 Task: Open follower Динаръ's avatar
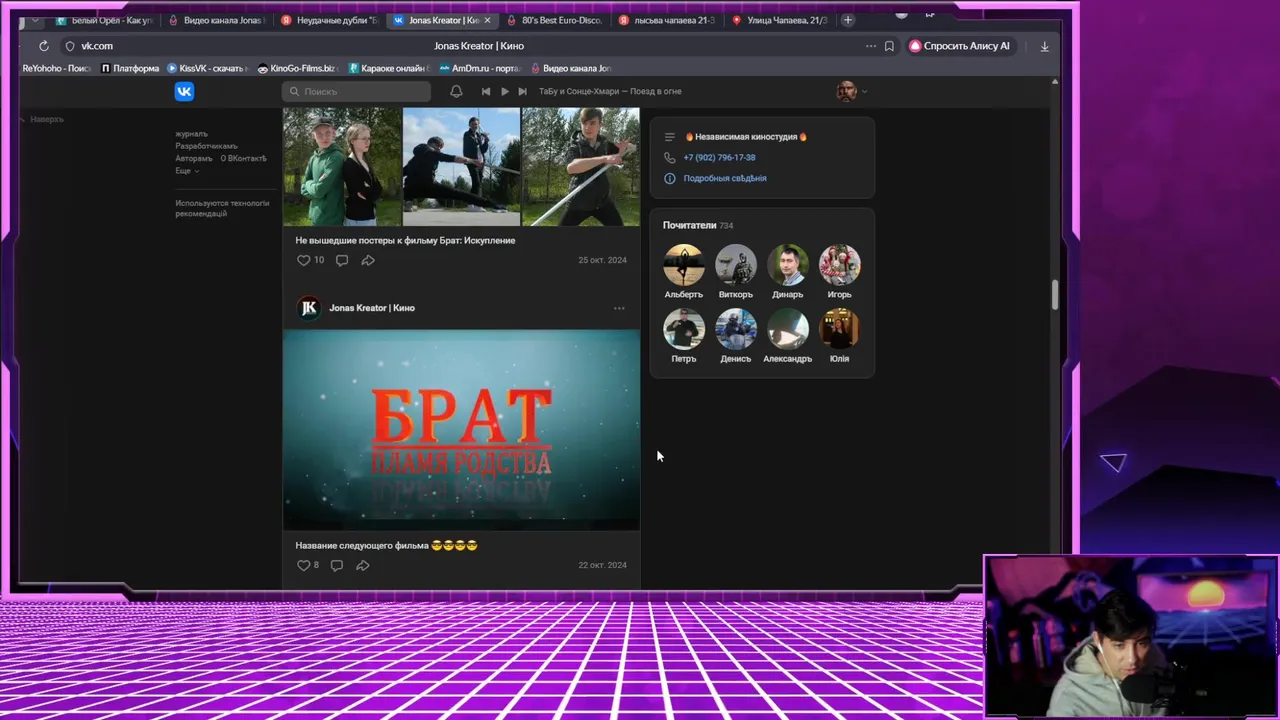tap(788, 265)
